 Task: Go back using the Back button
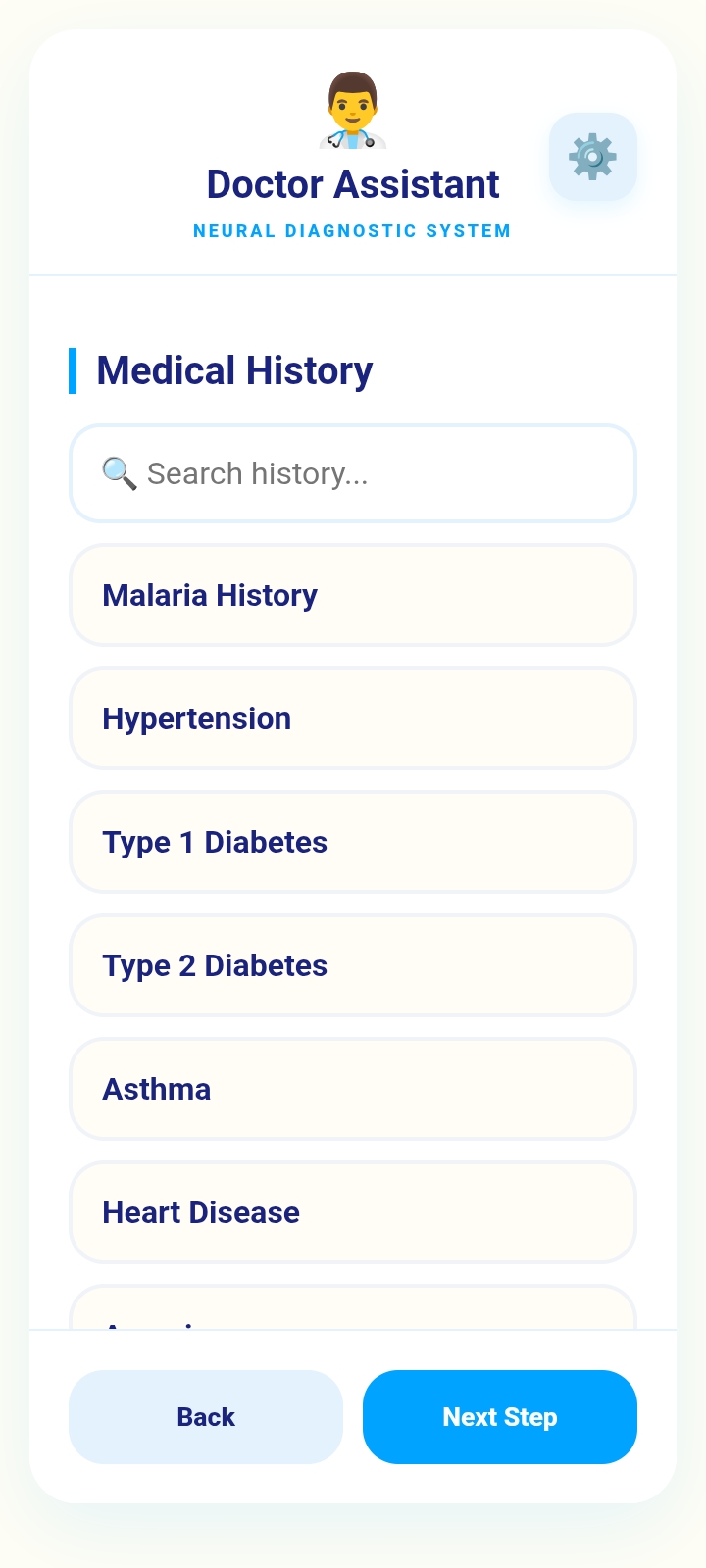click(206, 1417)
